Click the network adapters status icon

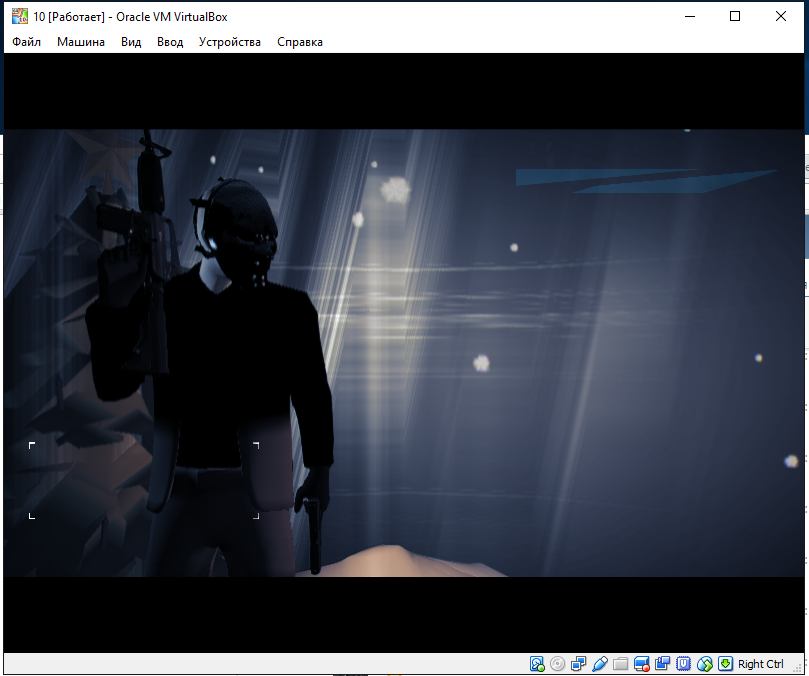(578, 664)
